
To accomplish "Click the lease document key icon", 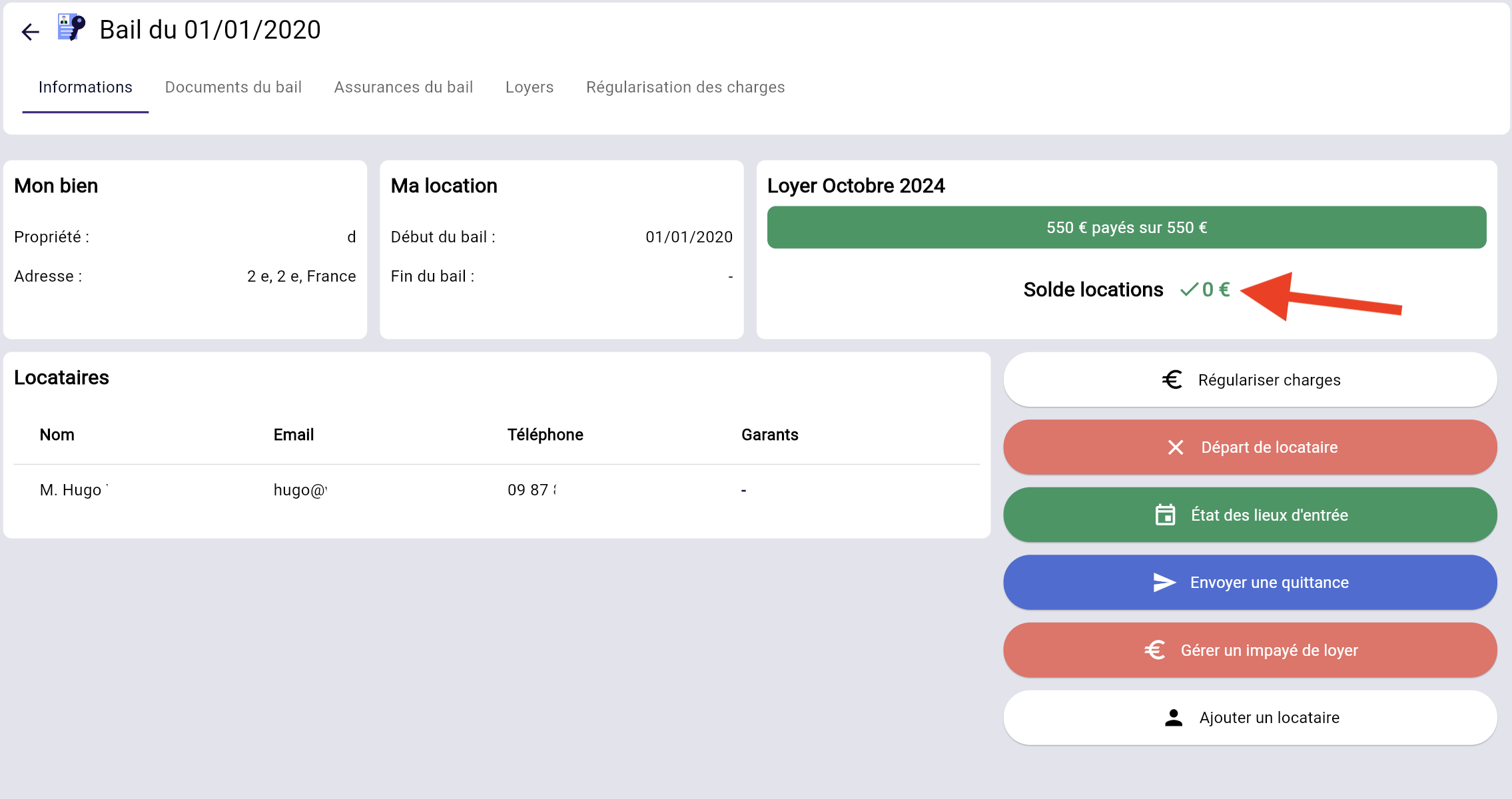I will coord(71,28).
